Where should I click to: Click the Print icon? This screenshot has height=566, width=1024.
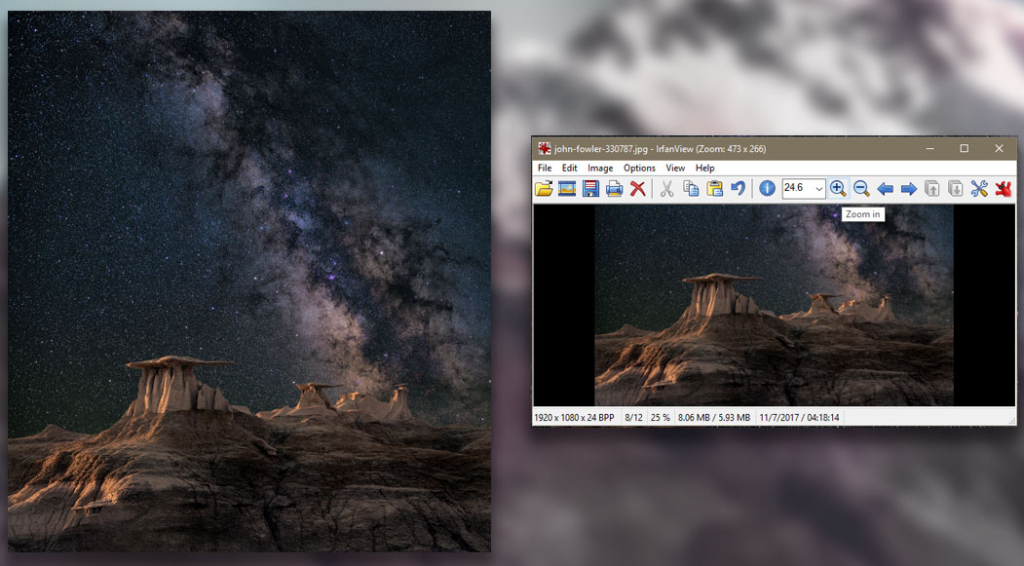(x=614, y=188)
